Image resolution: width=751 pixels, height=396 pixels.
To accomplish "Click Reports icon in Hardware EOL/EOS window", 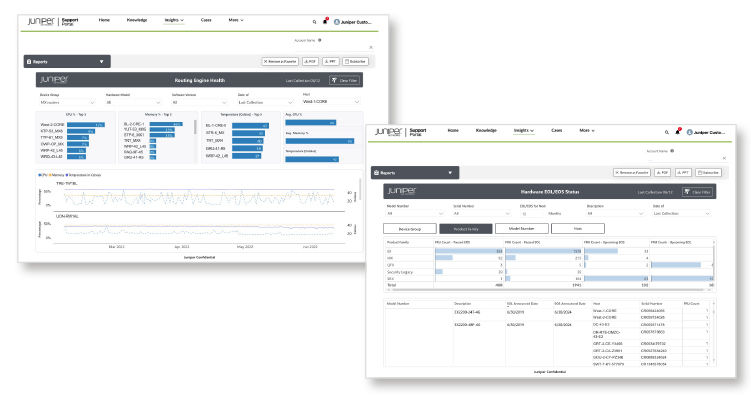I will [x=376, y=173].
